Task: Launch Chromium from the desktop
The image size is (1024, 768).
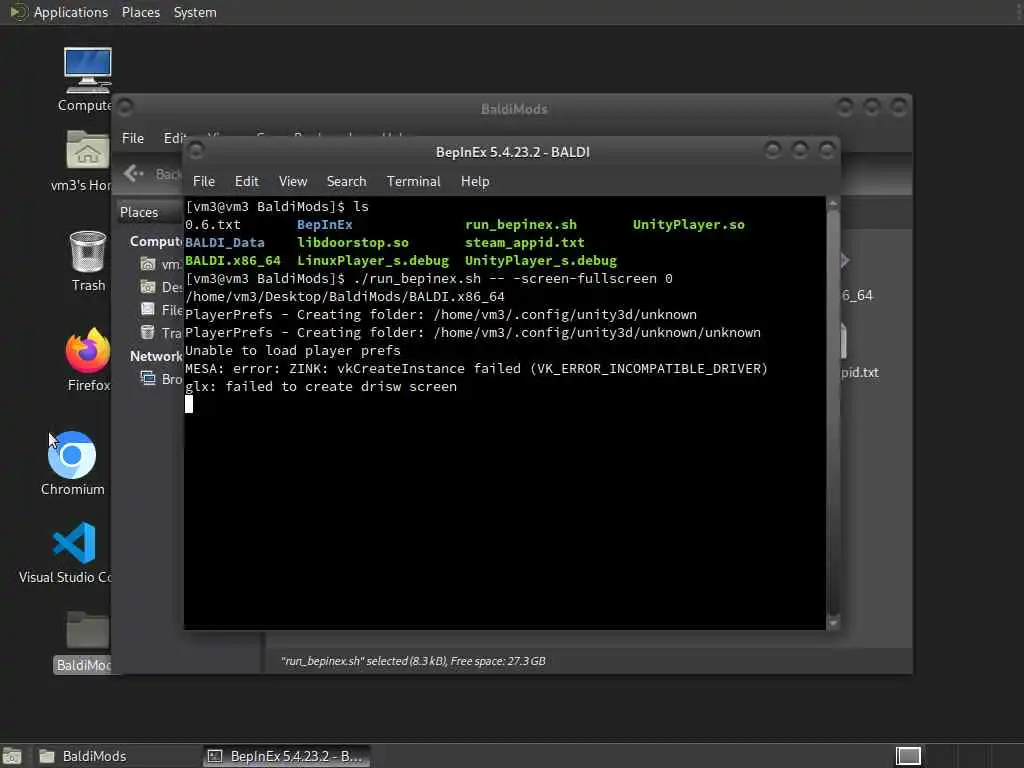Action: (x=72, y=455)
